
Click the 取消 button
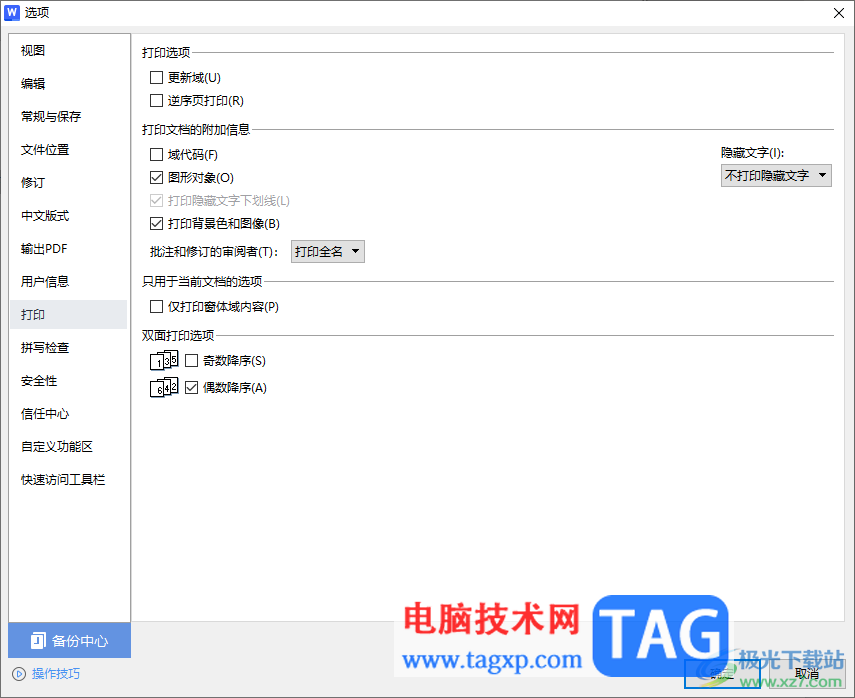806,674
